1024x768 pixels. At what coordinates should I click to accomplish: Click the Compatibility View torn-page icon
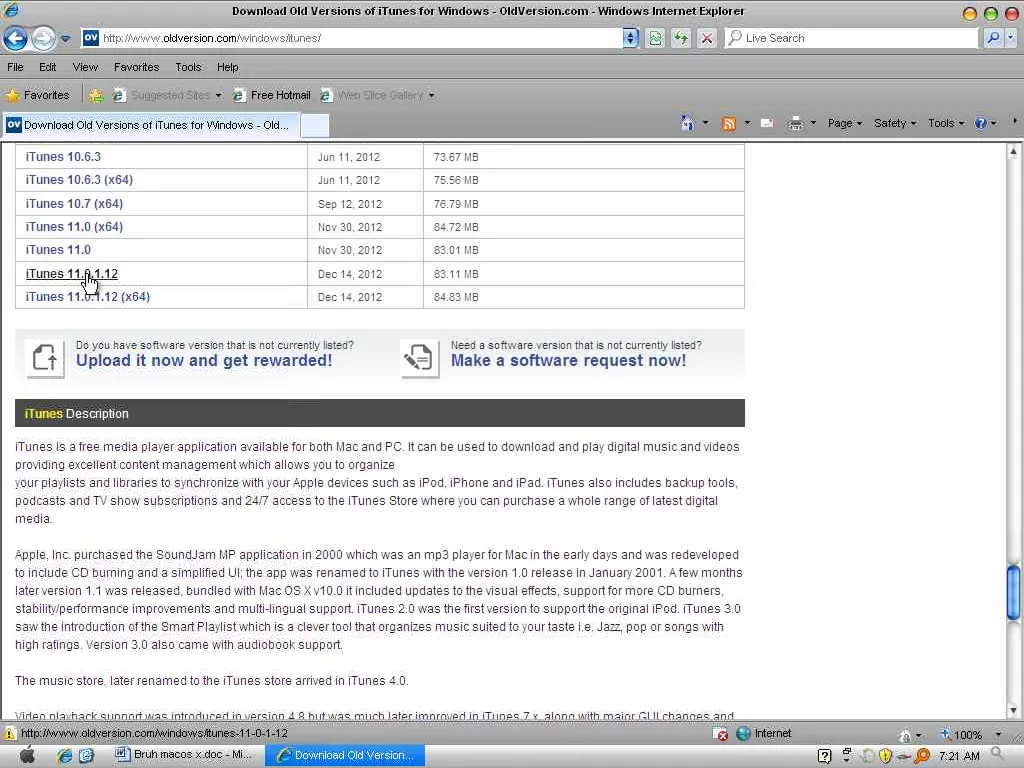[x=655, y=38]
